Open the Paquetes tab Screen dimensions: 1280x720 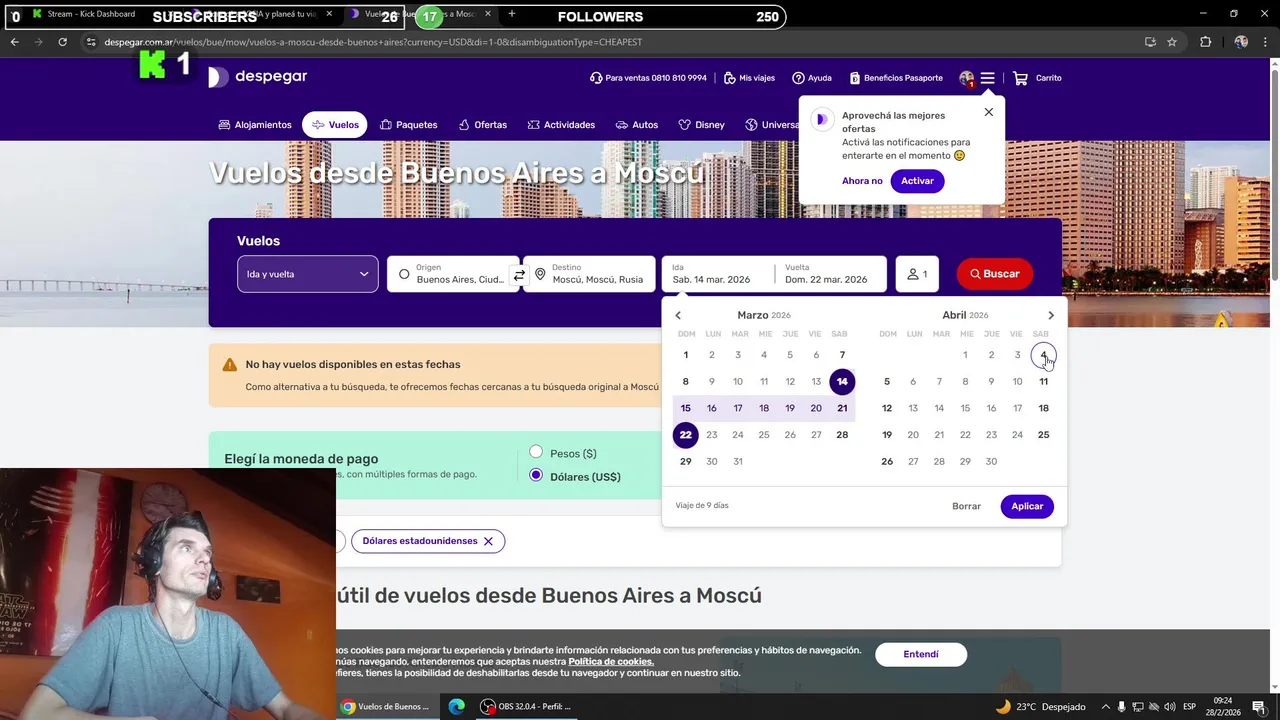[408, 125]
